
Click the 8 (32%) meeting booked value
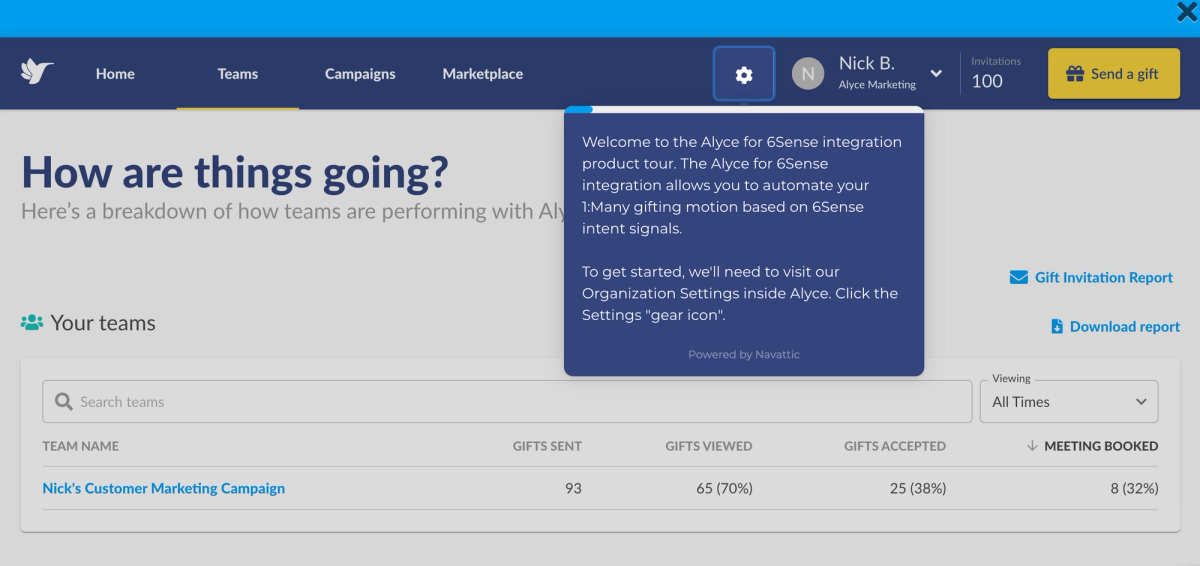(1134, 488)
